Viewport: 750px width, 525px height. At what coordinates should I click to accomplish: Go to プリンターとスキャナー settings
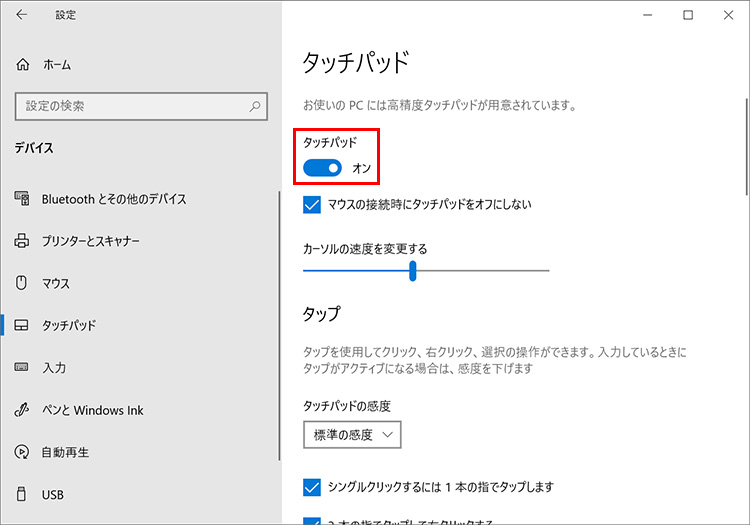pos(90,241)
